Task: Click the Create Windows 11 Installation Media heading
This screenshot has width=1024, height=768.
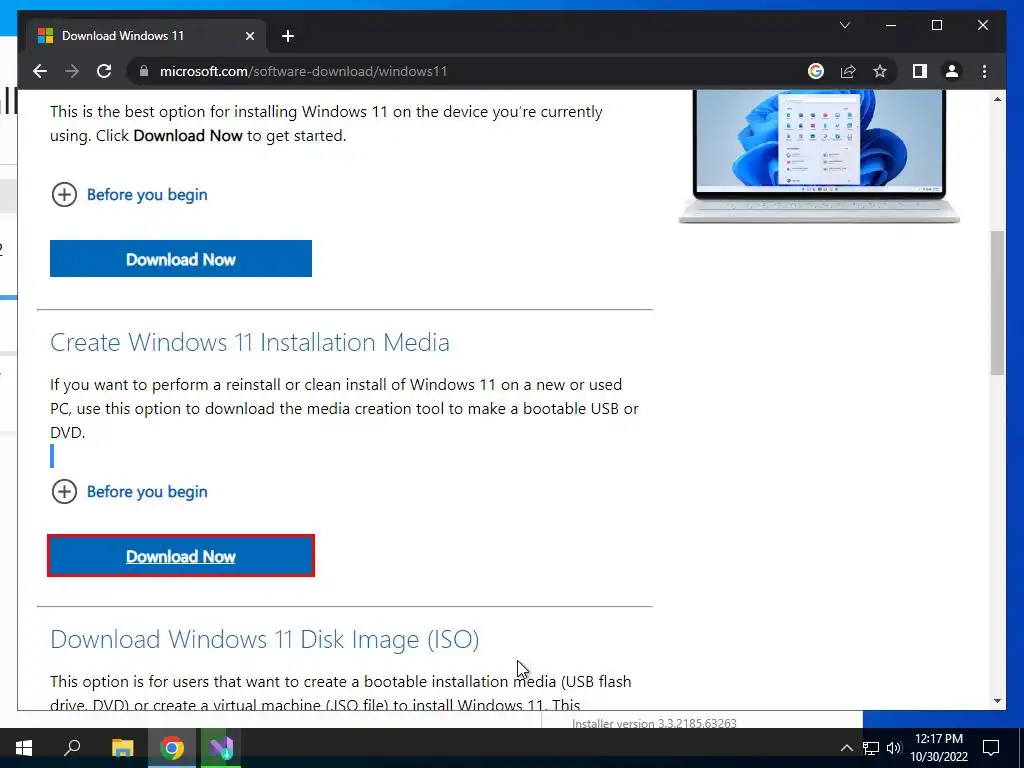Action: point(249,342)
